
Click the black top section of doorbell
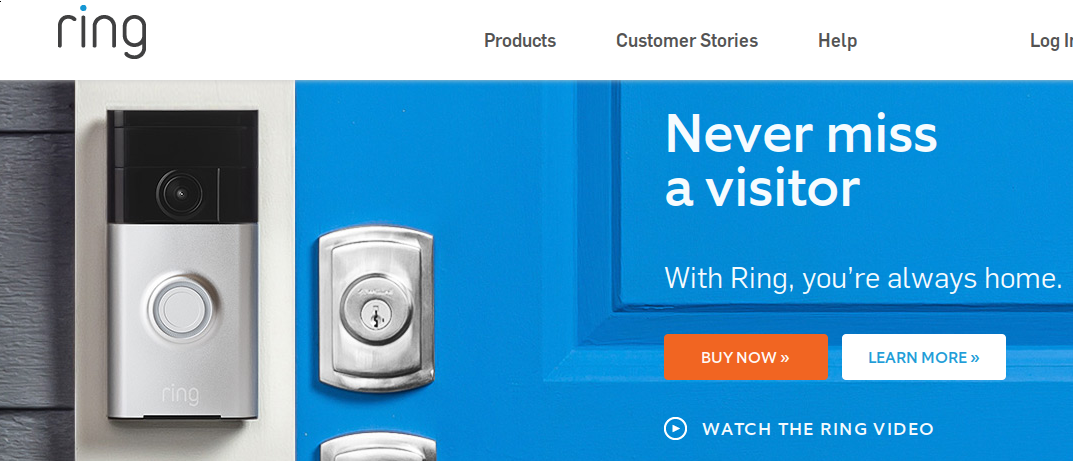coord(182,168)
